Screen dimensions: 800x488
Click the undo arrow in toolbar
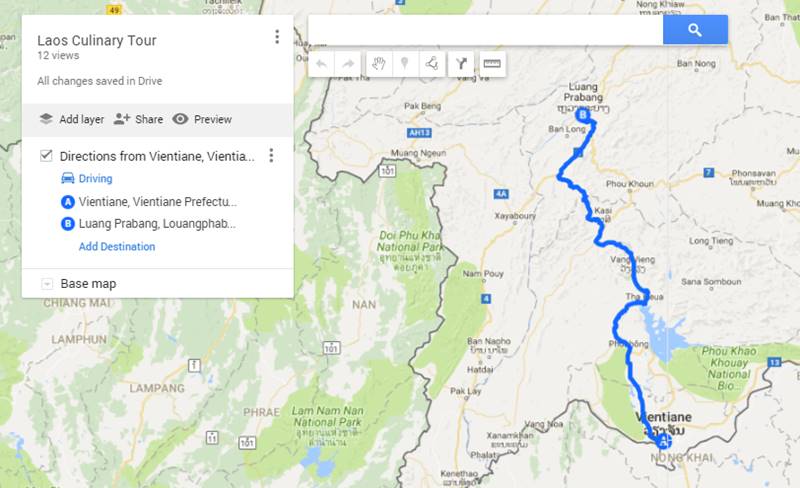coord(321,64)
